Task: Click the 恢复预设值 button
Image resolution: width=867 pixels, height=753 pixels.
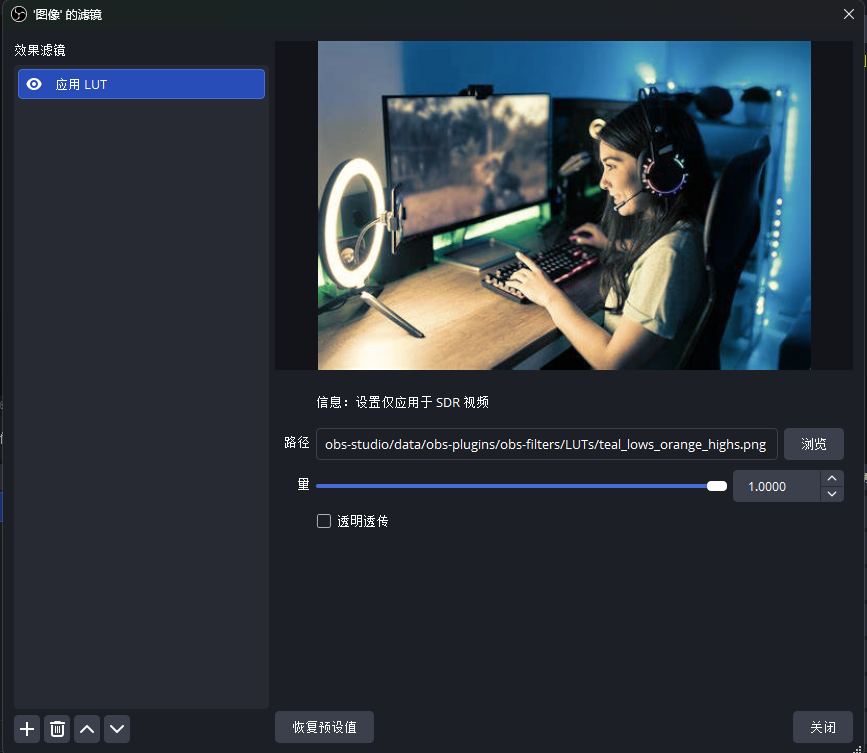Action: 324,727
